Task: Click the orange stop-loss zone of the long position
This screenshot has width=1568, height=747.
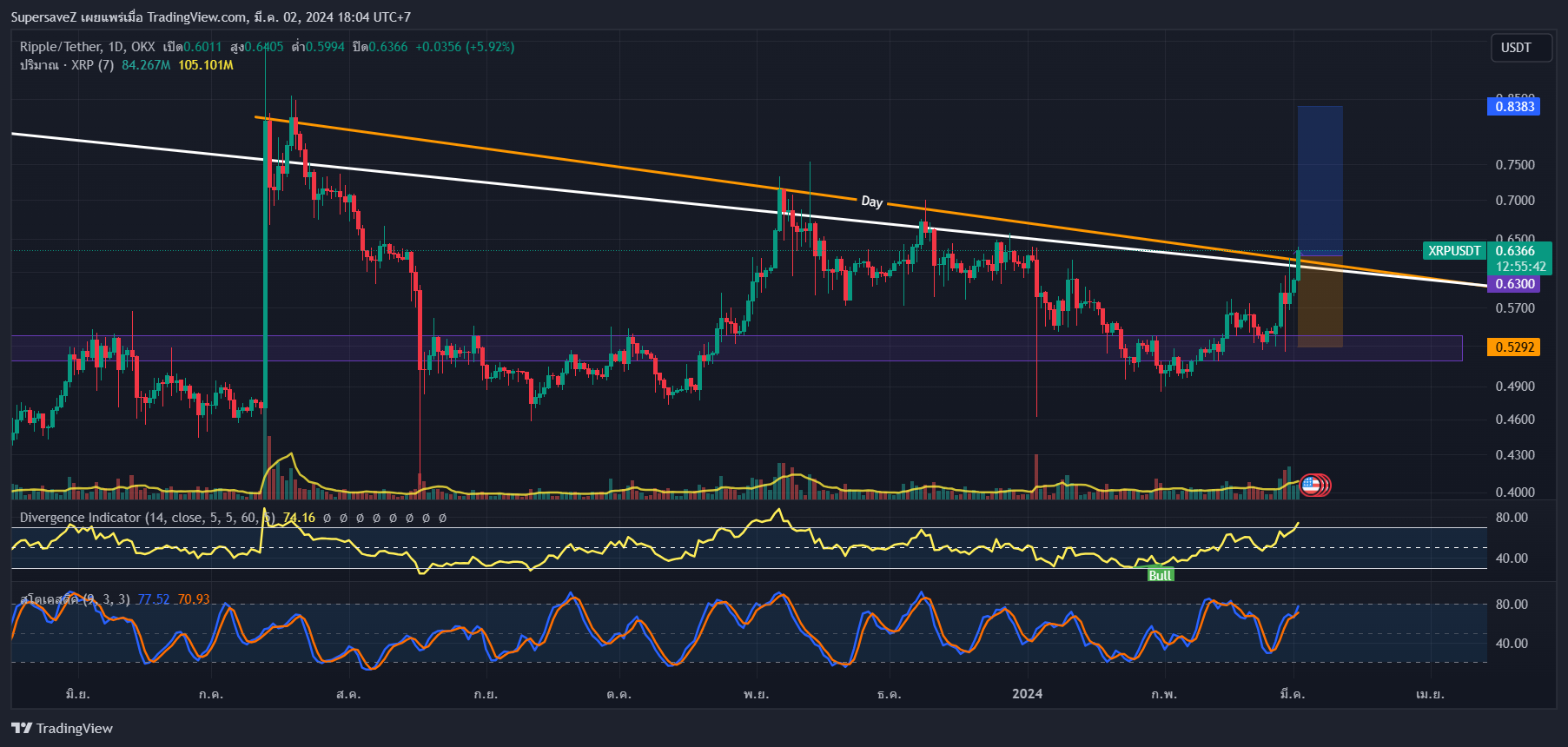Action: [1320, 301]
